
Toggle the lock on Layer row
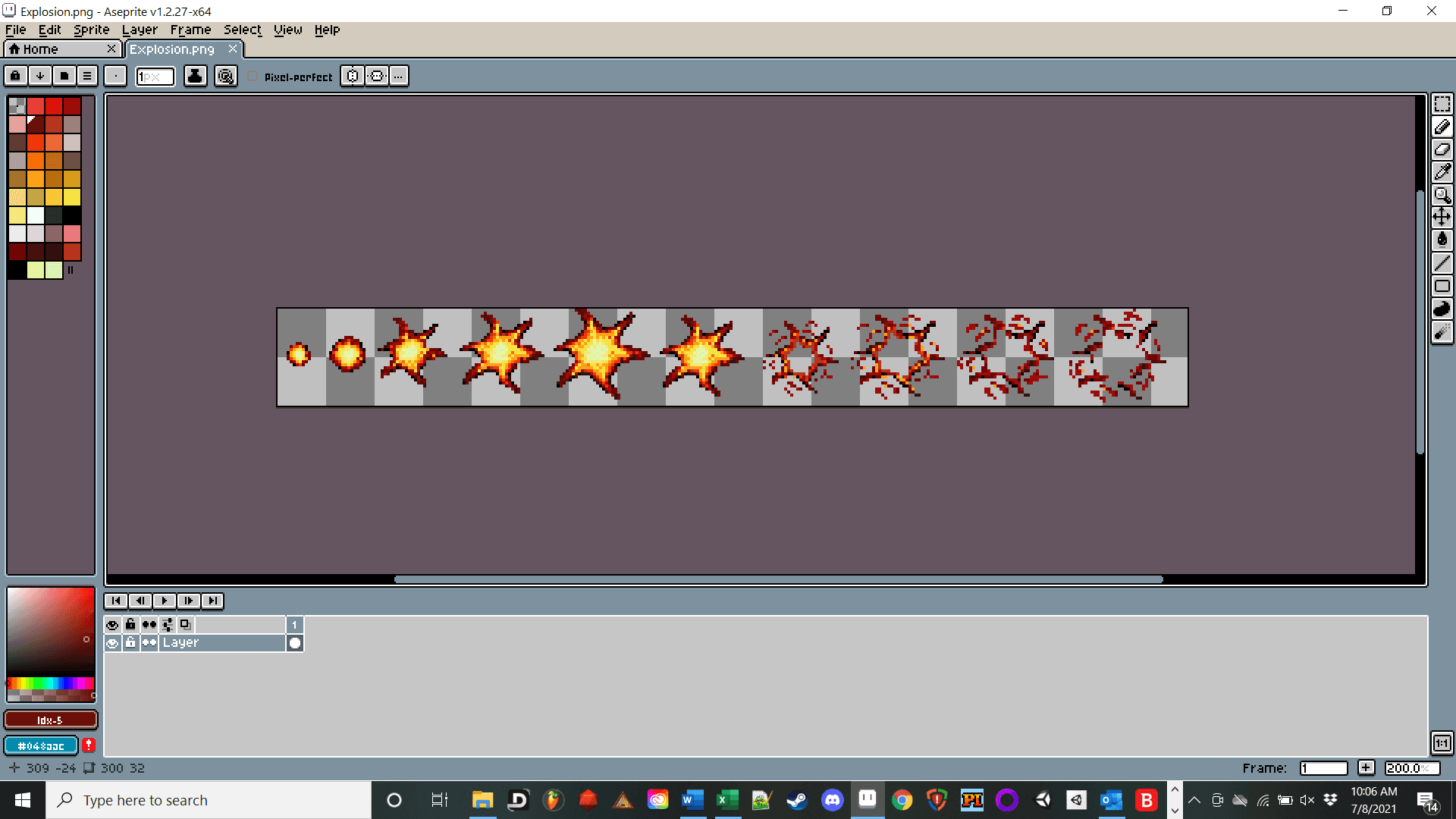130,643
